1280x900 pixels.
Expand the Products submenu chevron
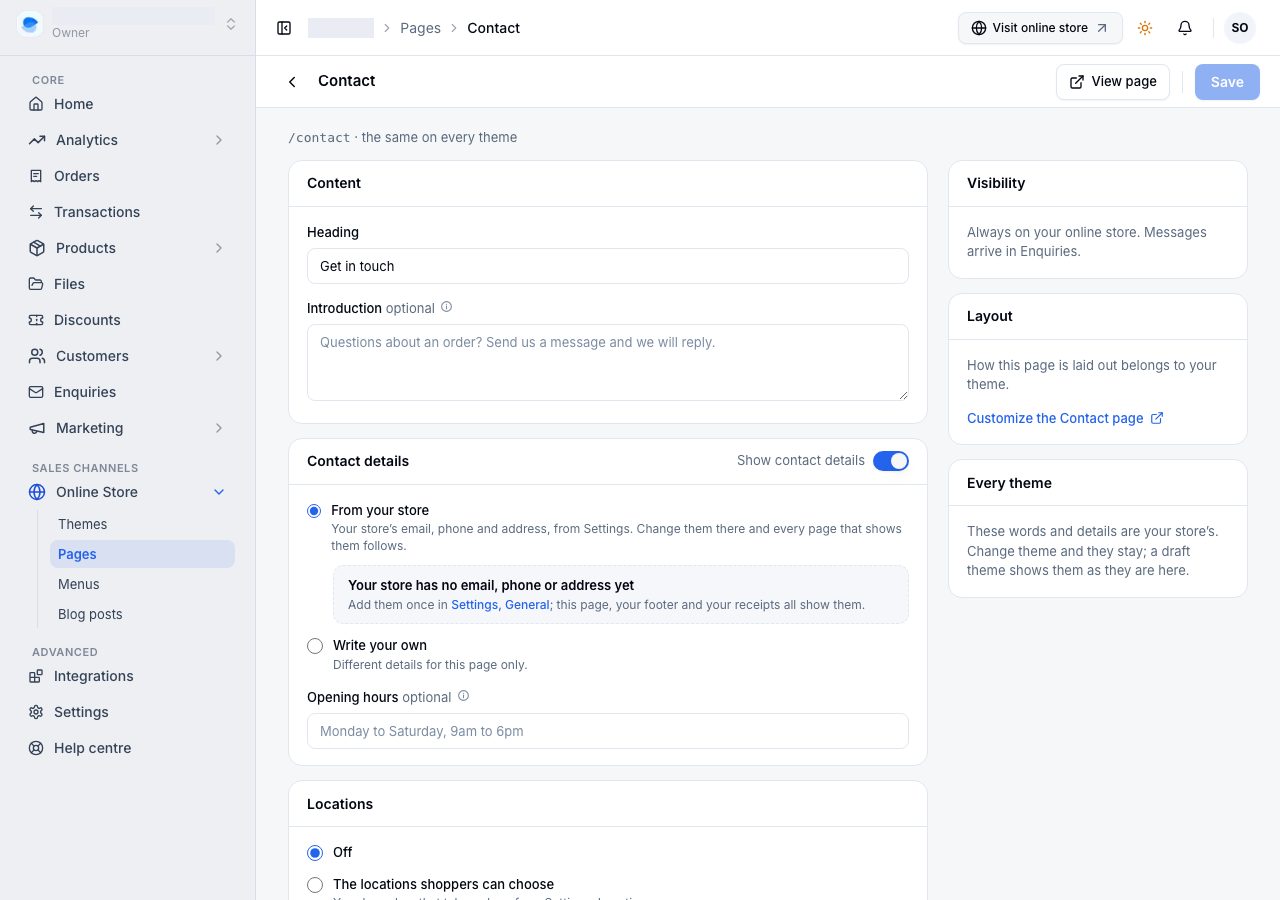[x=219, y=248]
